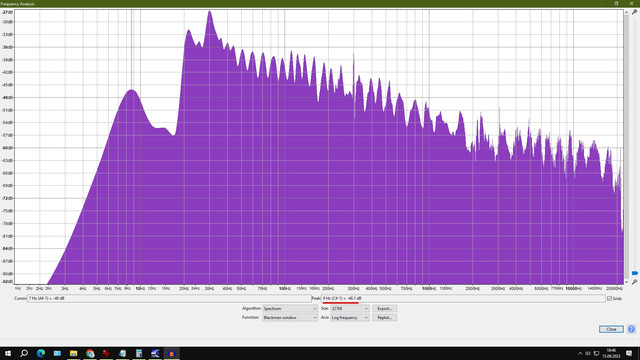
Task: Click the Replot button
Action: [384, 318]
